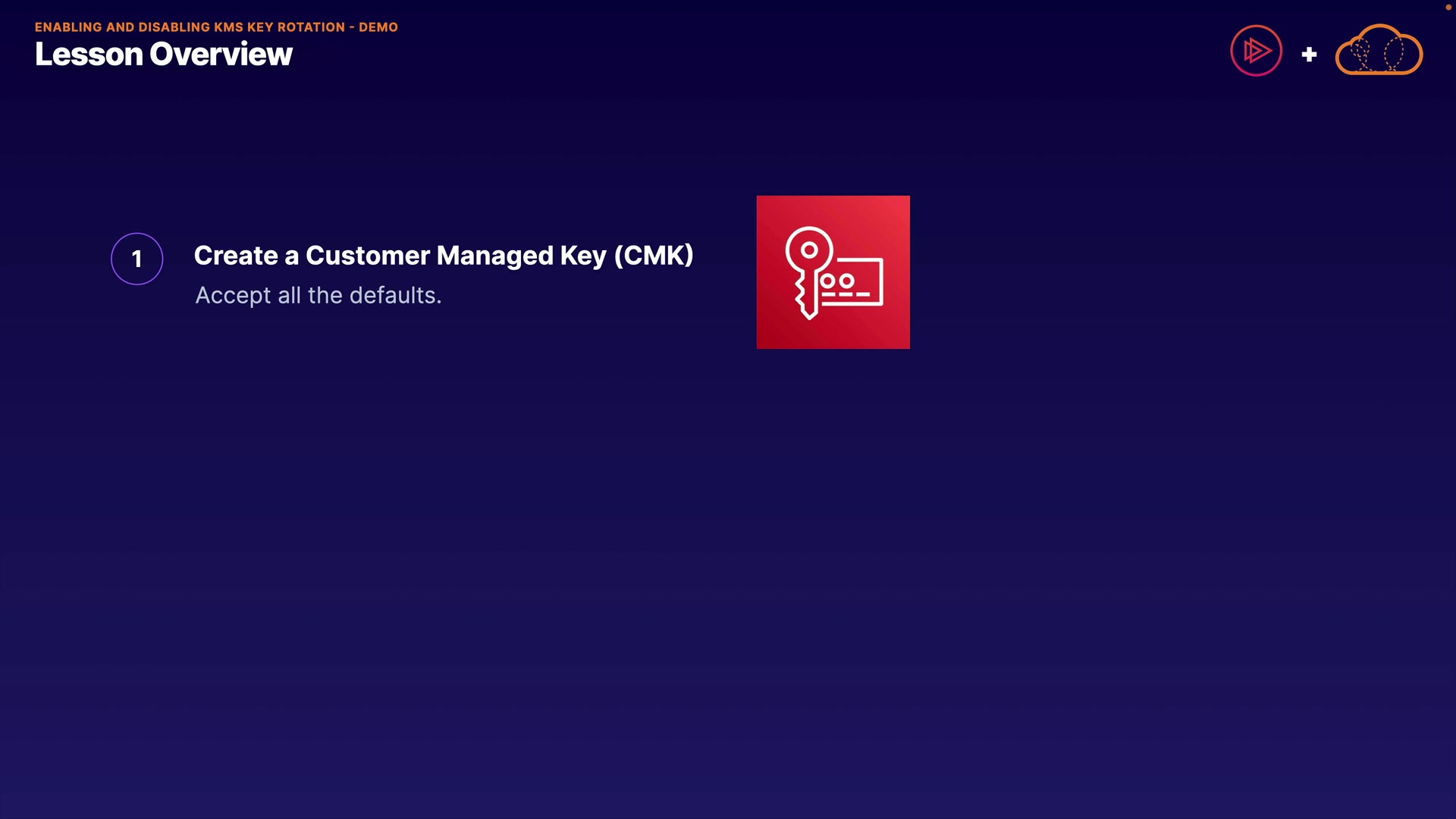This screenshot has height=819, width=1456.
Task: Click the '(CMK)' abbreviation in the heading
Action: click(x=654, y=256)
